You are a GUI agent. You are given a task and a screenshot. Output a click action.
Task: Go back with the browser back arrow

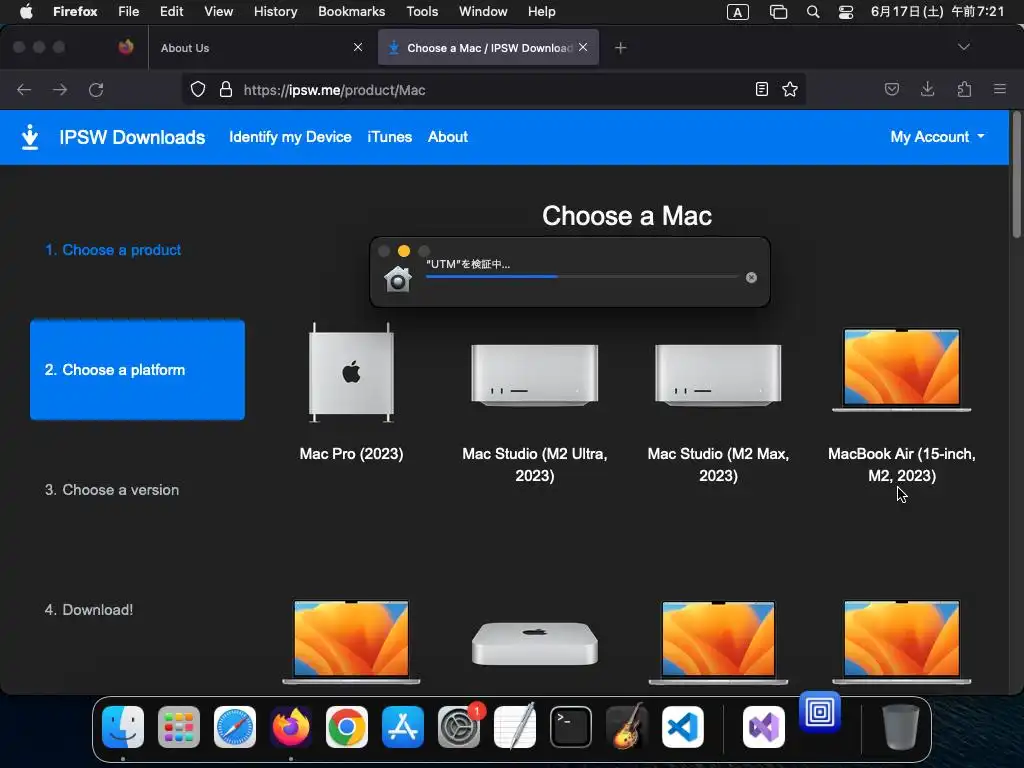pos(24,89)
